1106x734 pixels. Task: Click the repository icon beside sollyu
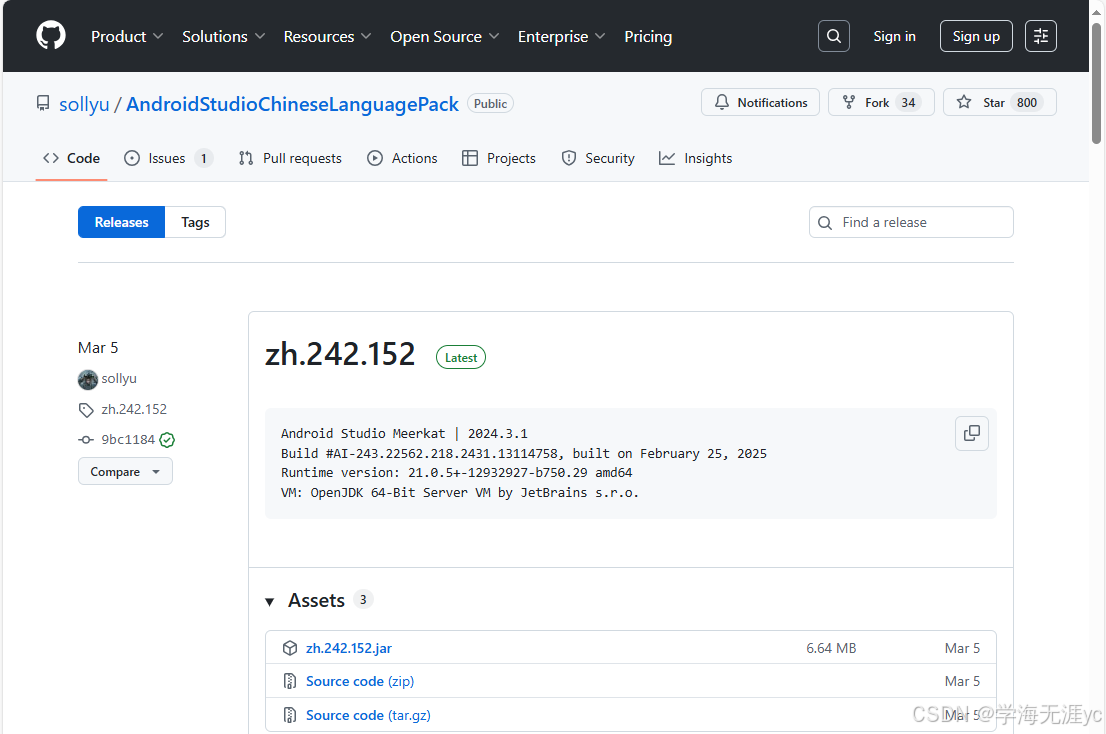click(43, 104)
